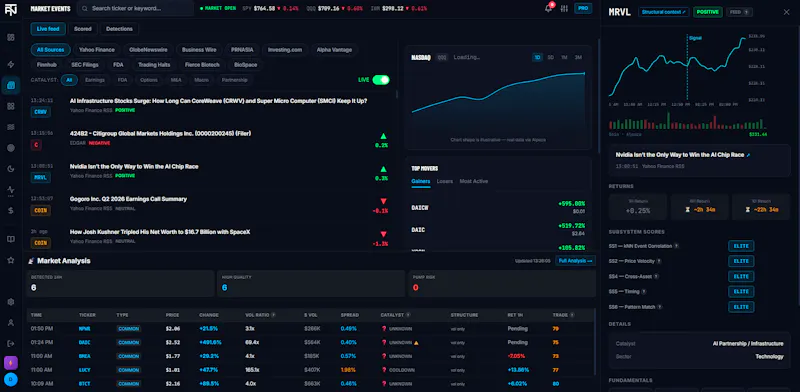Select the 3M chart range

(x=578, y=58)
